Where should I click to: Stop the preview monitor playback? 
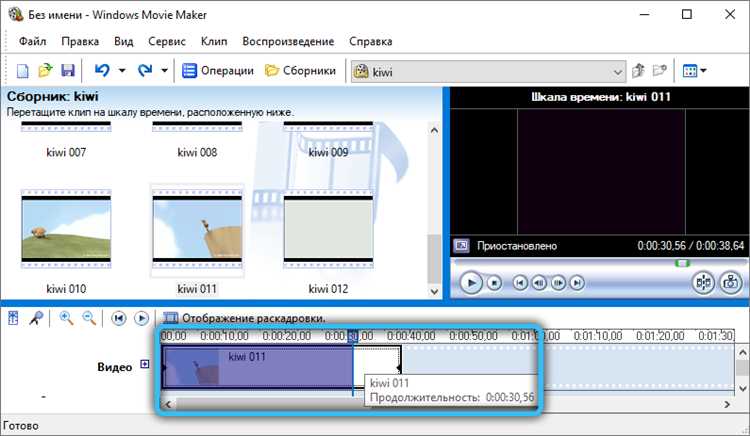(x=494, y=283)
